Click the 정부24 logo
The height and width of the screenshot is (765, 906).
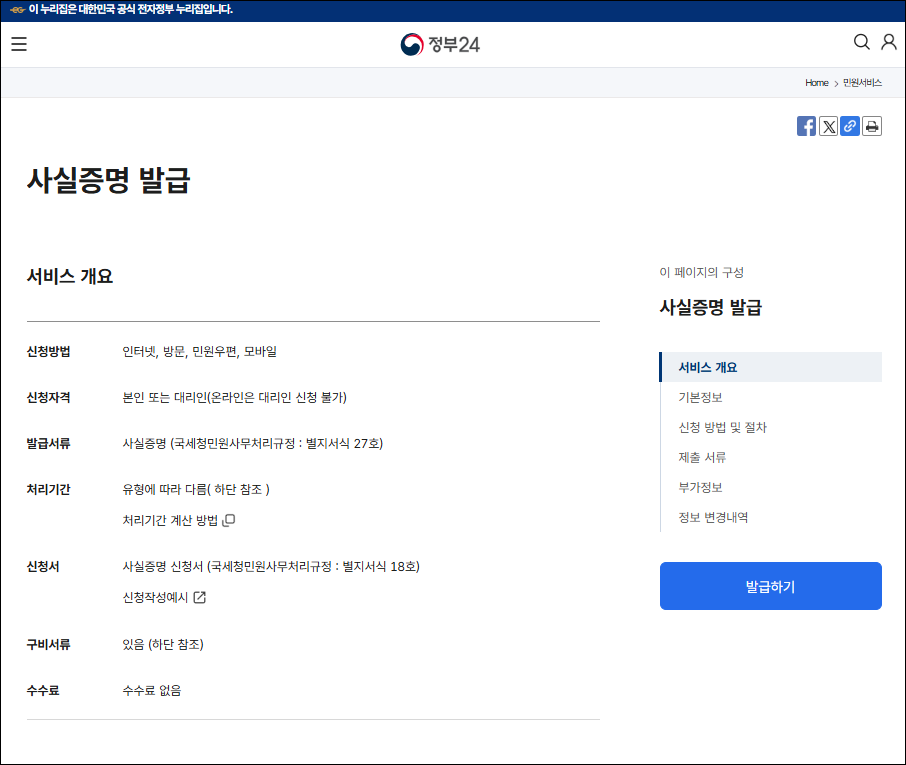[440, 44]
